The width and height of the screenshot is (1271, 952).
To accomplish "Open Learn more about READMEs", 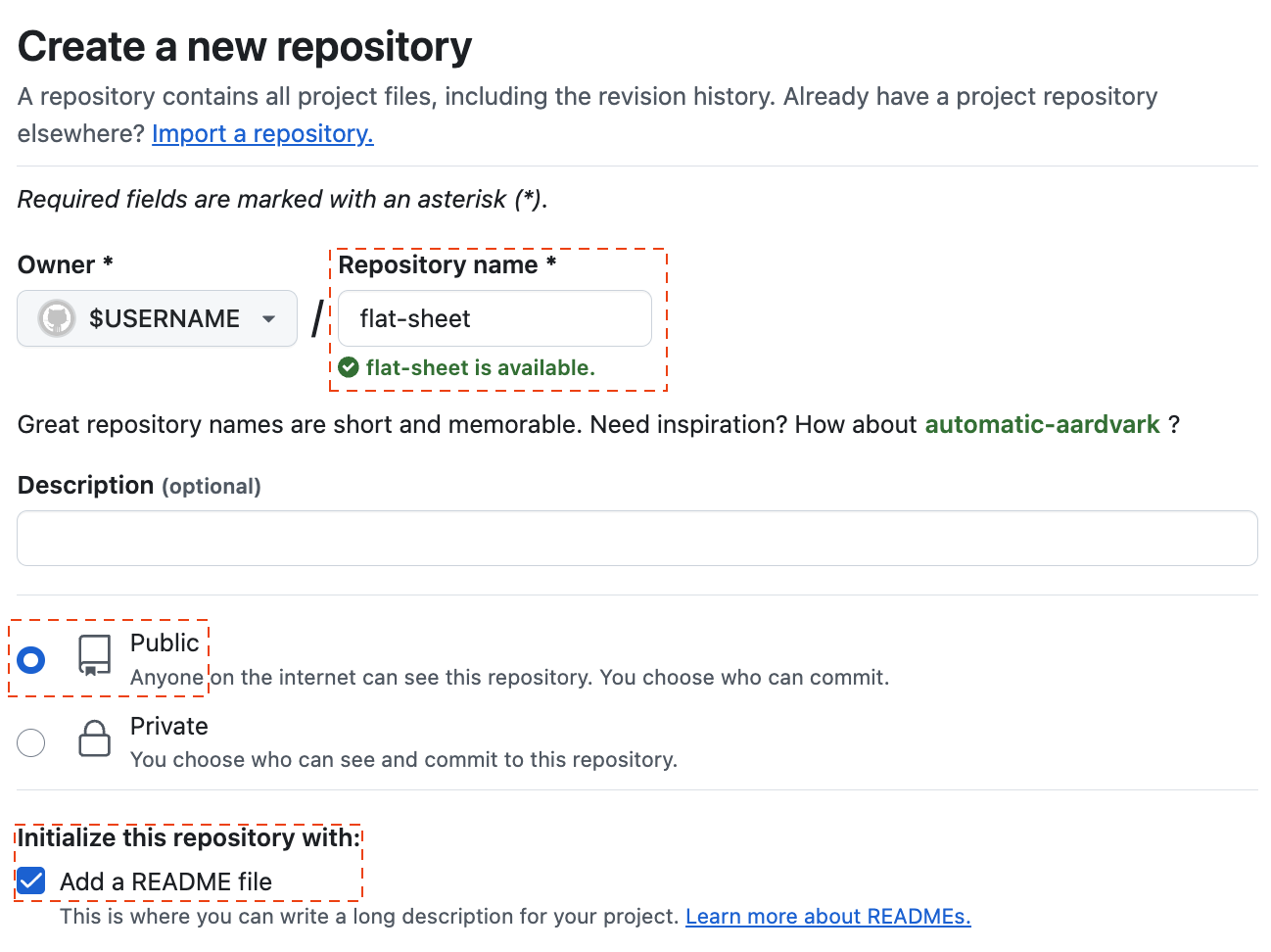I will [827, 916].
